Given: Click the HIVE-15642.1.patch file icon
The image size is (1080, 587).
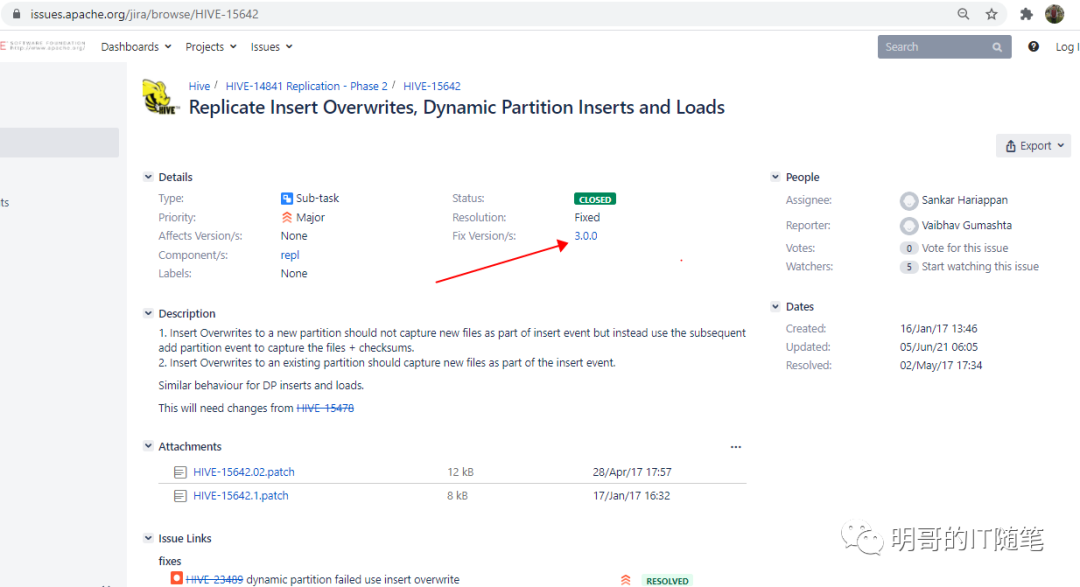Looking at the screenshot, I should [180, 495].
